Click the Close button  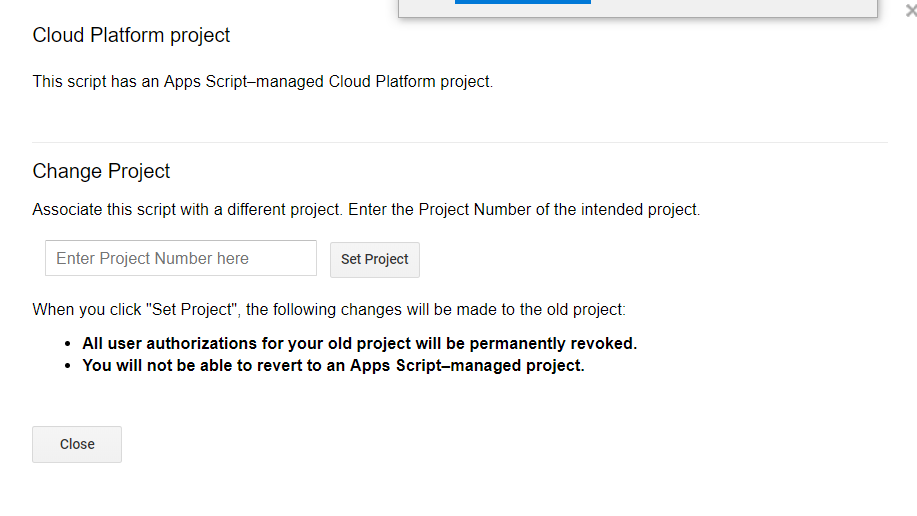[x=77, y=444]
